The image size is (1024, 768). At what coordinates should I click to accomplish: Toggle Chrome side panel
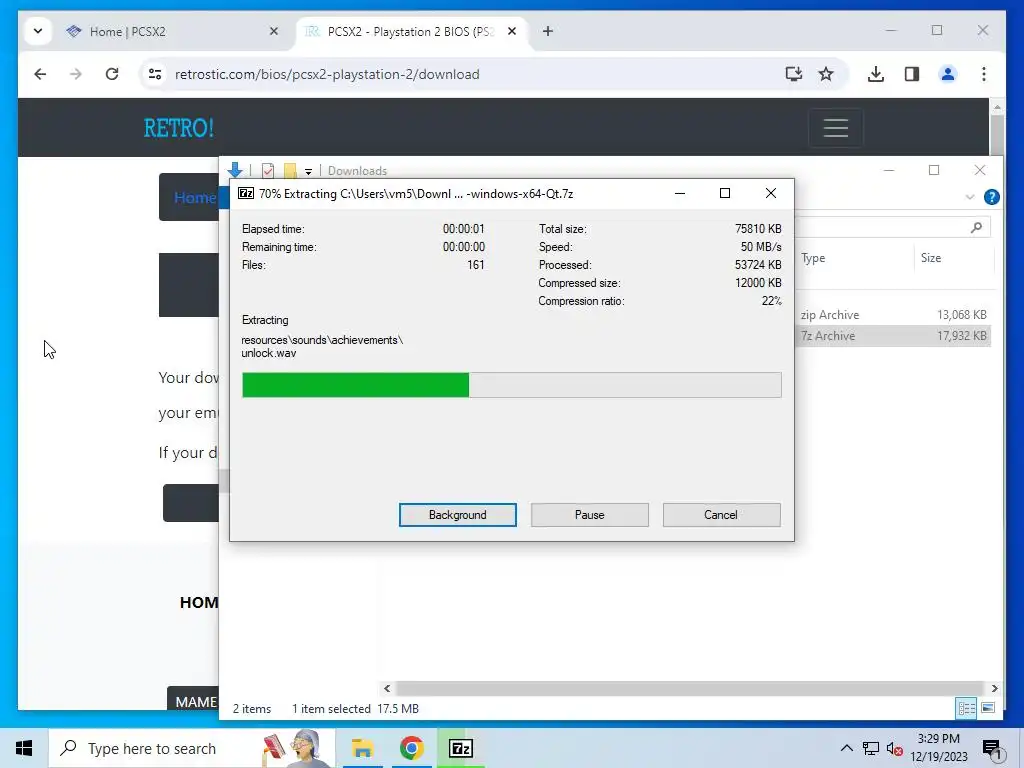pos(912,74)
